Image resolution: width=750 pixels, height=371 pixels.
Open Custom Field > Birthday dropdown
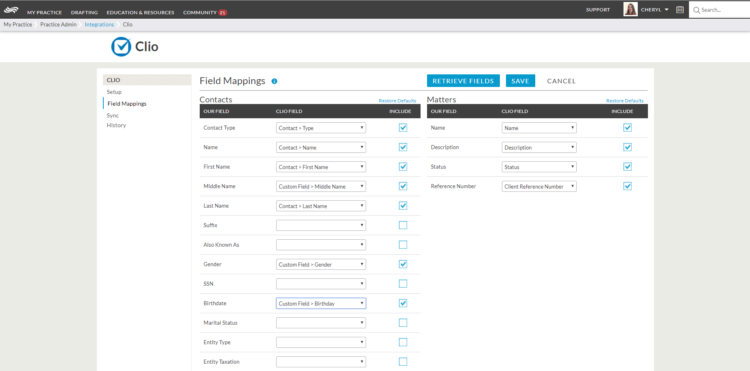[x=321, y=303]
